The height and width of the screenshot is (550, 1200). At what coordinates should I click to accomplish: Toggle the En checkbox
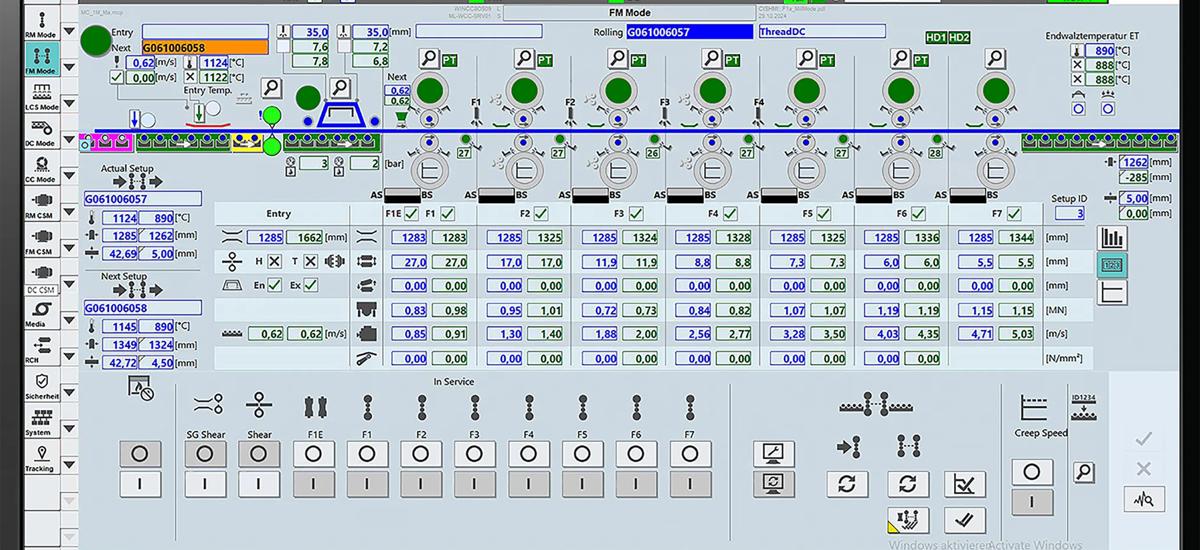point(274,285)
